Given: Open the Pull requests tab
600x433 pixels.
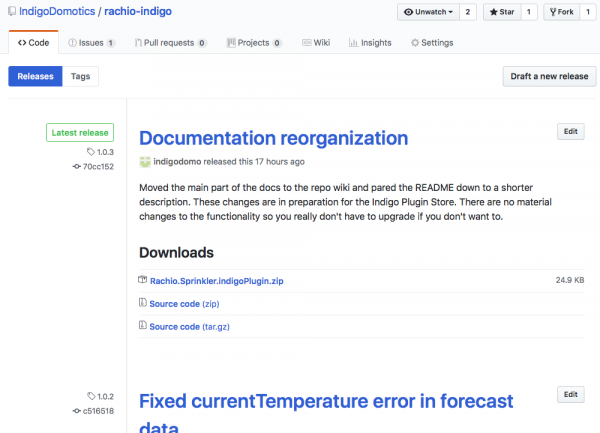Looking at the screenshot, I should (x=171, y=42).
